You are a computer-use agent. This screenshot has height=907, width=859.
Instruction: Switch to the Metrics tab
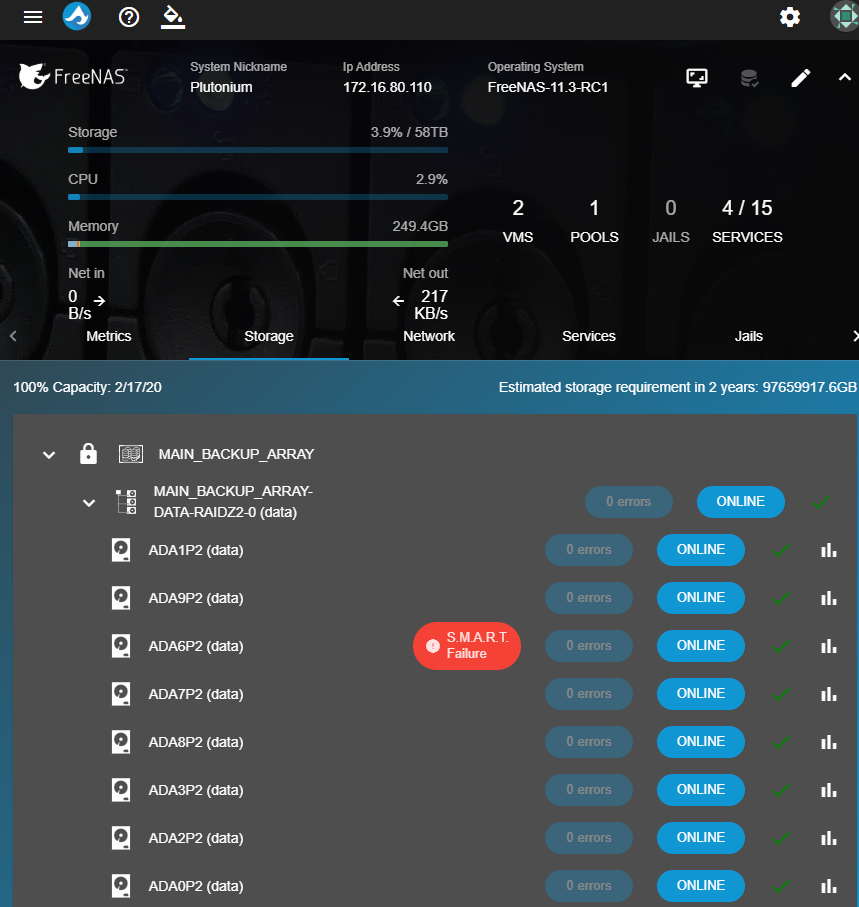[x=109, y=336]
